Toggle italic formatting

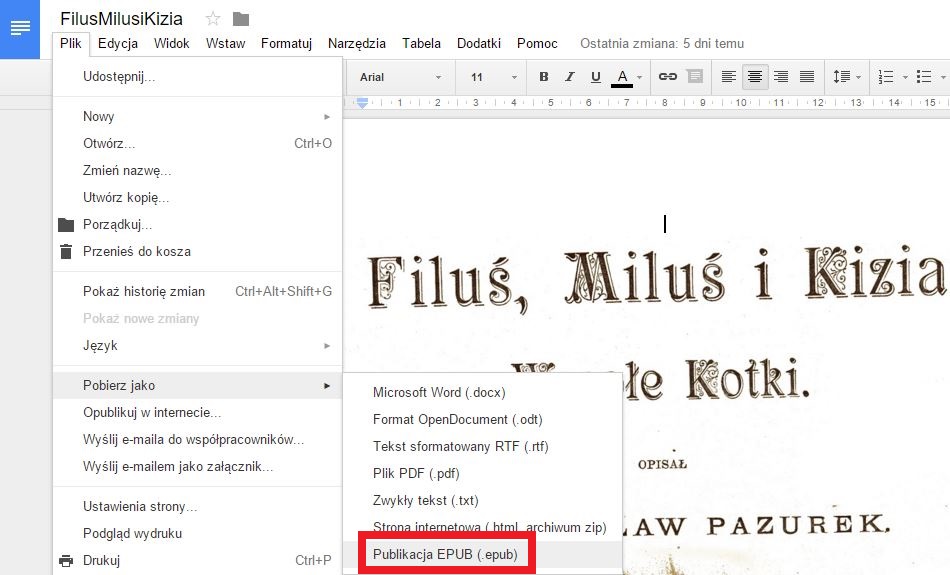[x=570, y=77]
